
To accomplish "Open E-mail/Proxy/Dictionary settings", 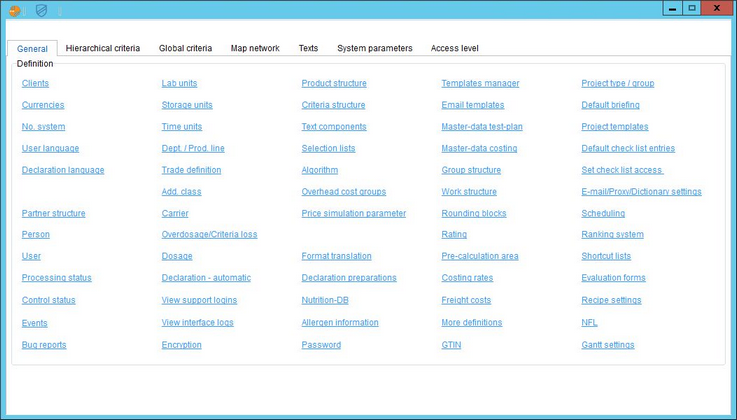I will 641,191.
